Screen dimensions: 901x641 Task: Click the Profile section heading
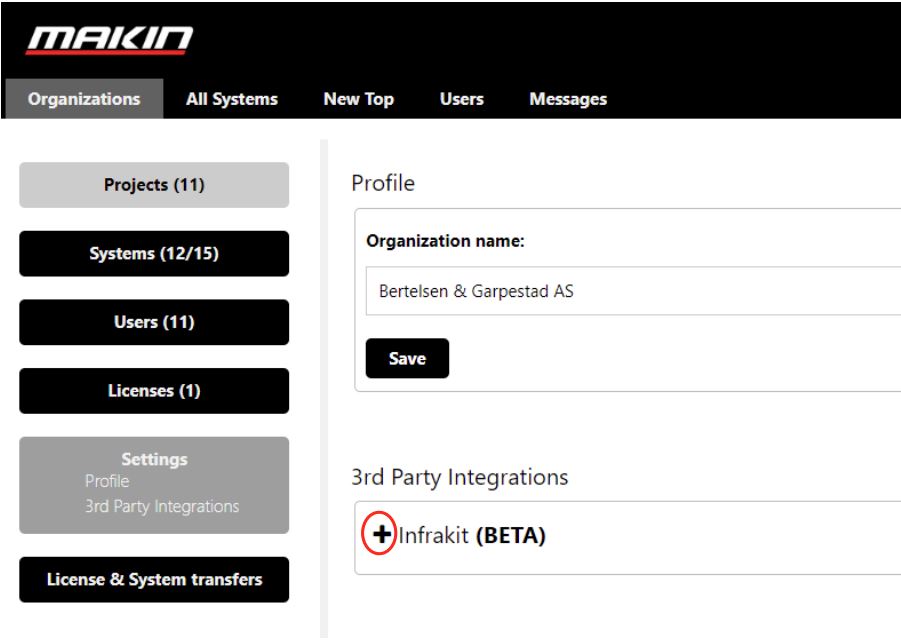tap(383, 183)
